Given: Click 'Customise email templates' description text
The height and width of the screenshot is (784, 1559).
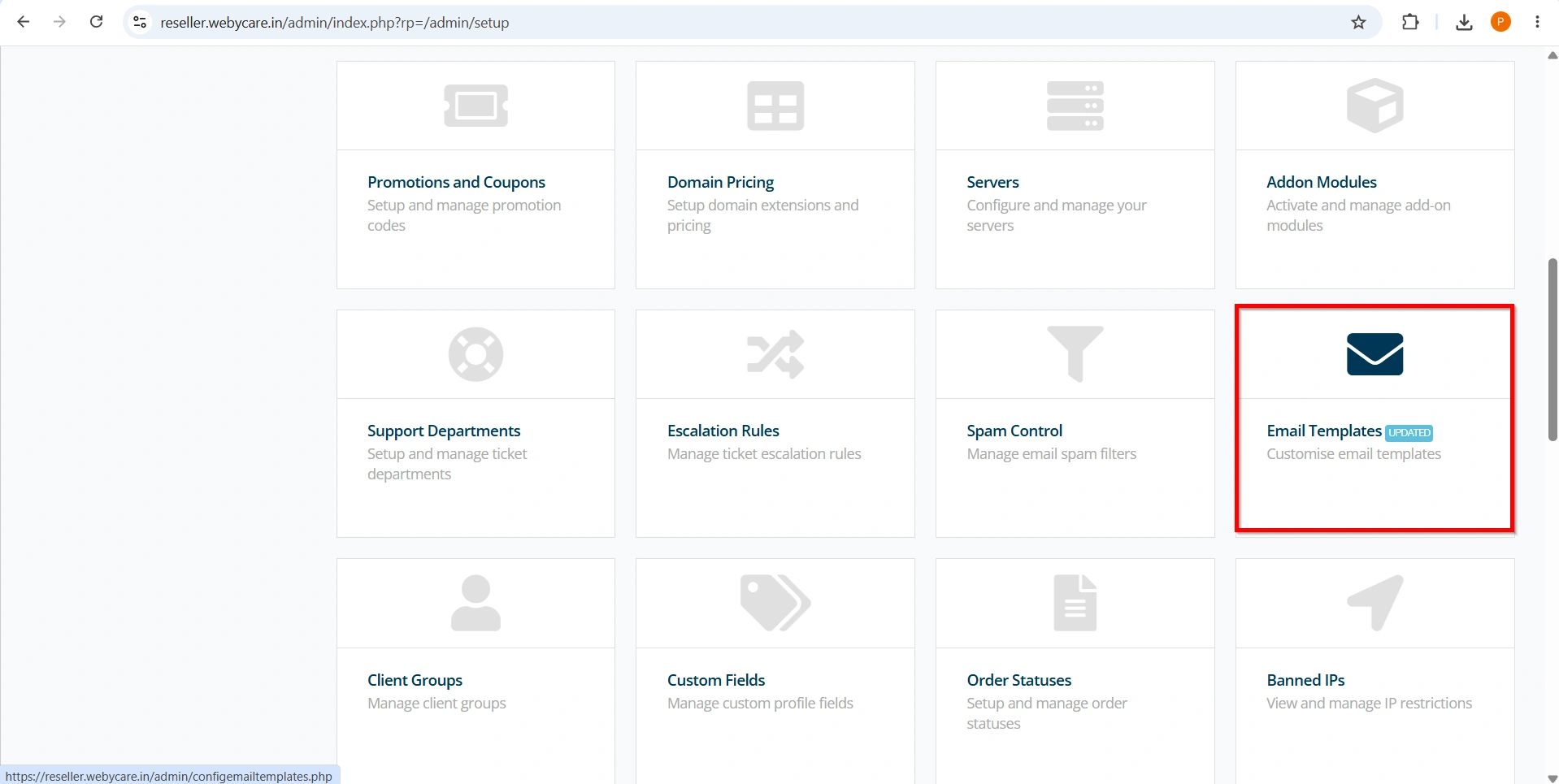Looking at the screenshot, I should (1353, 454).
